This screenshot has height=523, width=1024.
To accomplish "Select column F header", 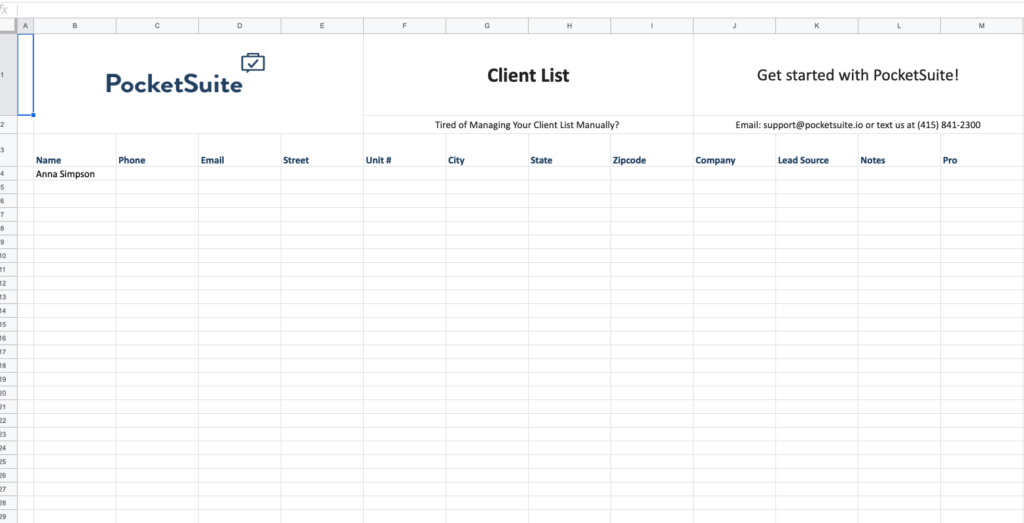I will (x=405, y=25).
